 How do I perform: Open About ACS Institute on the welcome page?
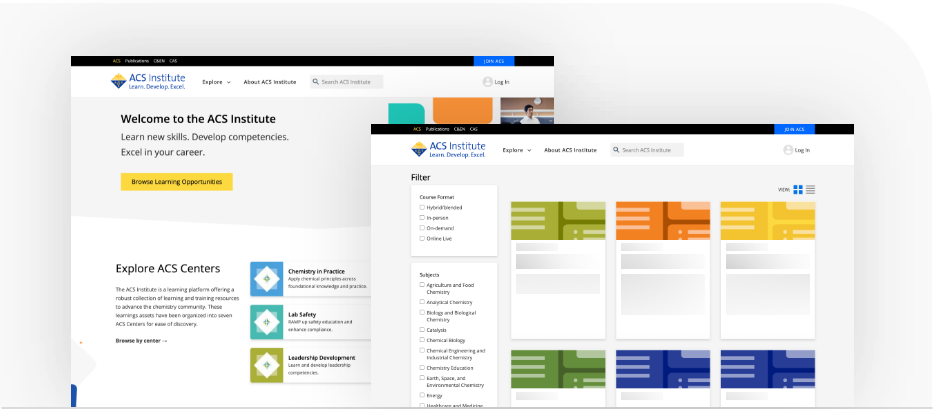270,82
